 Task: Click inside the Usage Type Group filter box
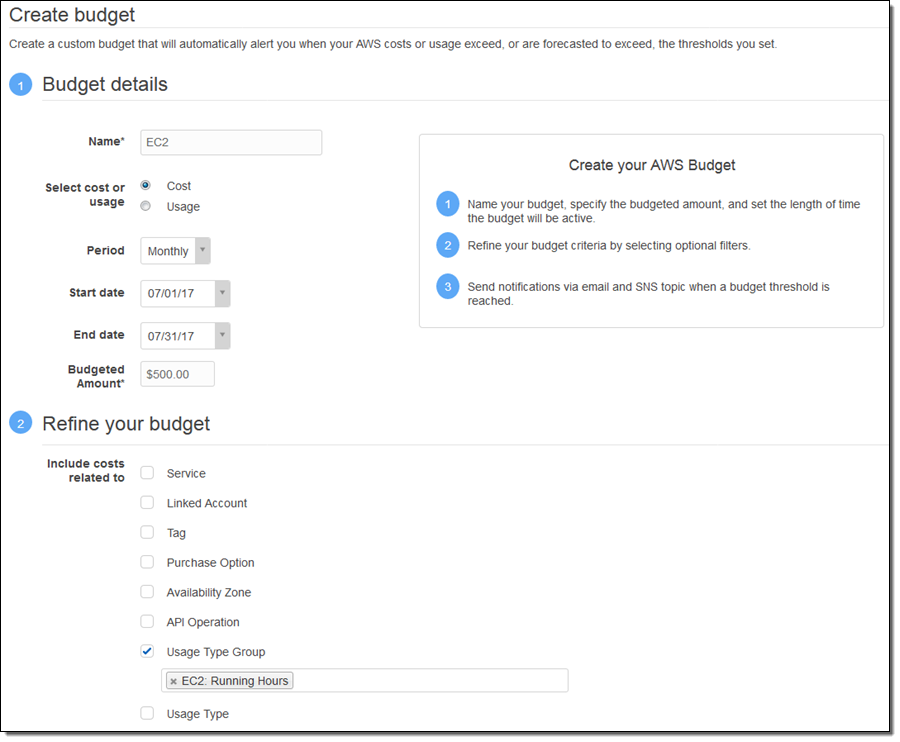coord(430,681)
